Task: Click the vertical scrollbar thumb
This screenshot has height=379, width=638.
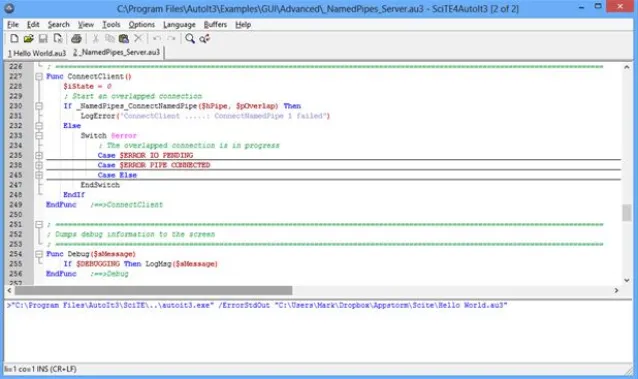Action: coord(627,213)
